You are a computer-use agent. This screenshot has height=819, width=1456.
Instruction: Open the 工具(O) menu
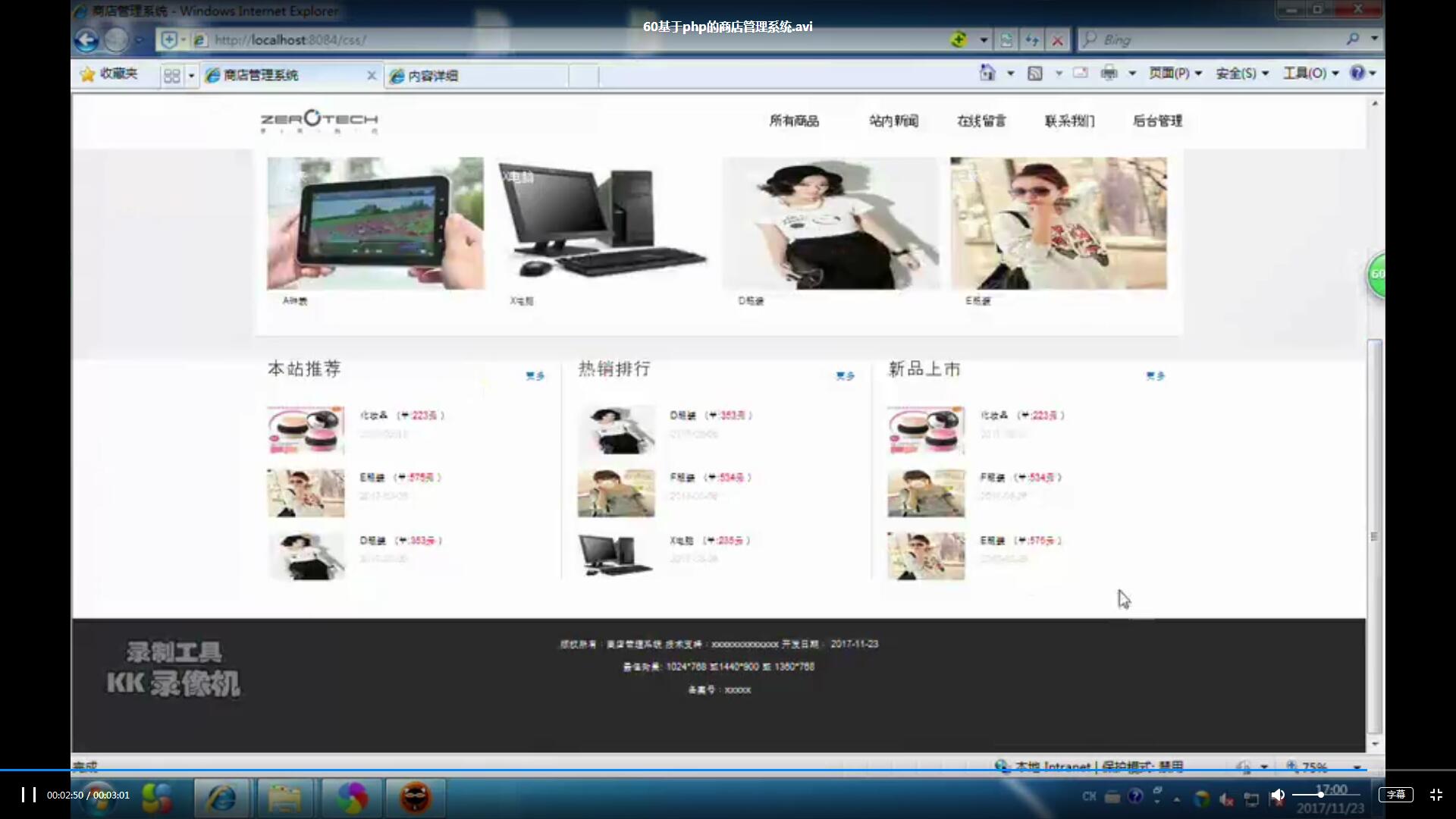tap(1310, 73)
